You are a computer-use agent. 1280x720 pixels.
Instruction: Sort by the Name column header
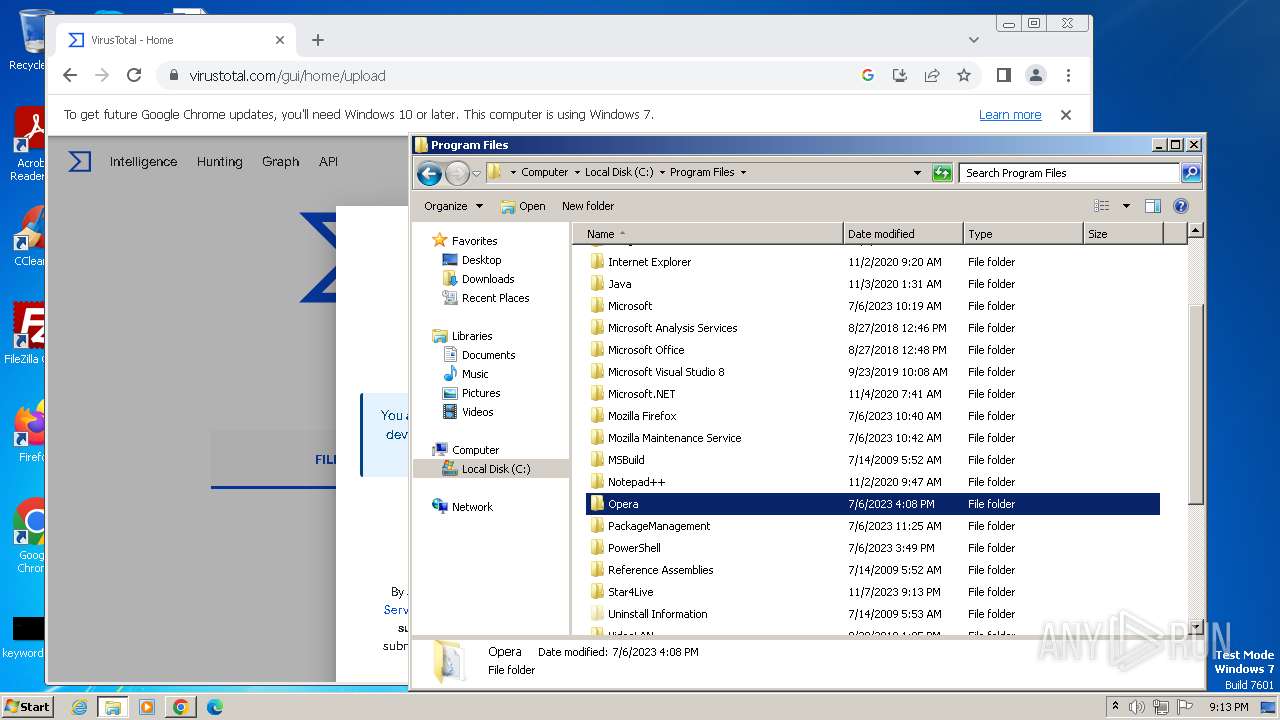[x=708, y=234]
